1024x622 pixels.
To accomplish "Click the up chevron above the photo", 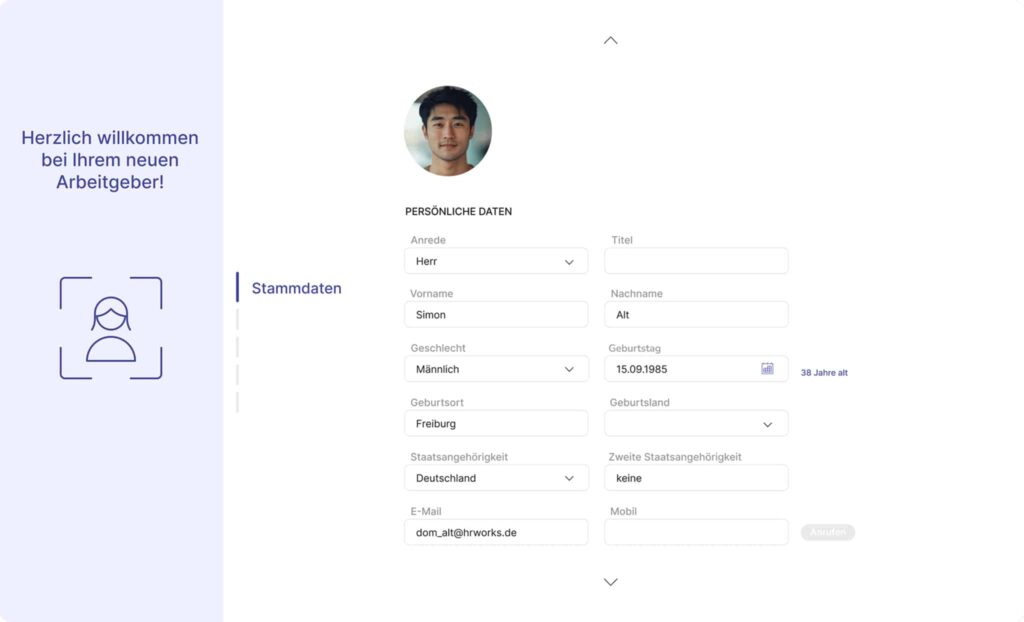I will pyautogui.click(x=610, y=41).
